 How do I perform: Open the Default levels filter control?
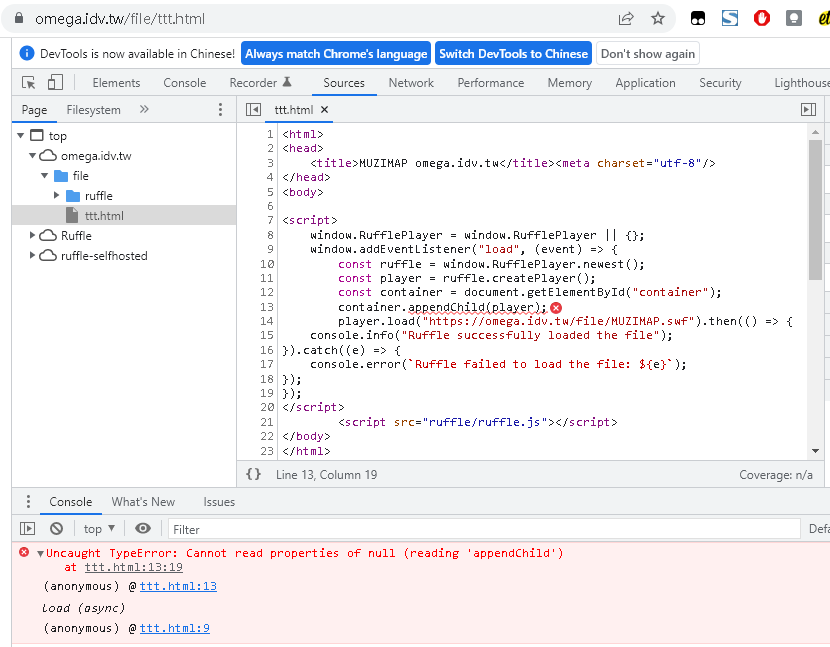818,528
